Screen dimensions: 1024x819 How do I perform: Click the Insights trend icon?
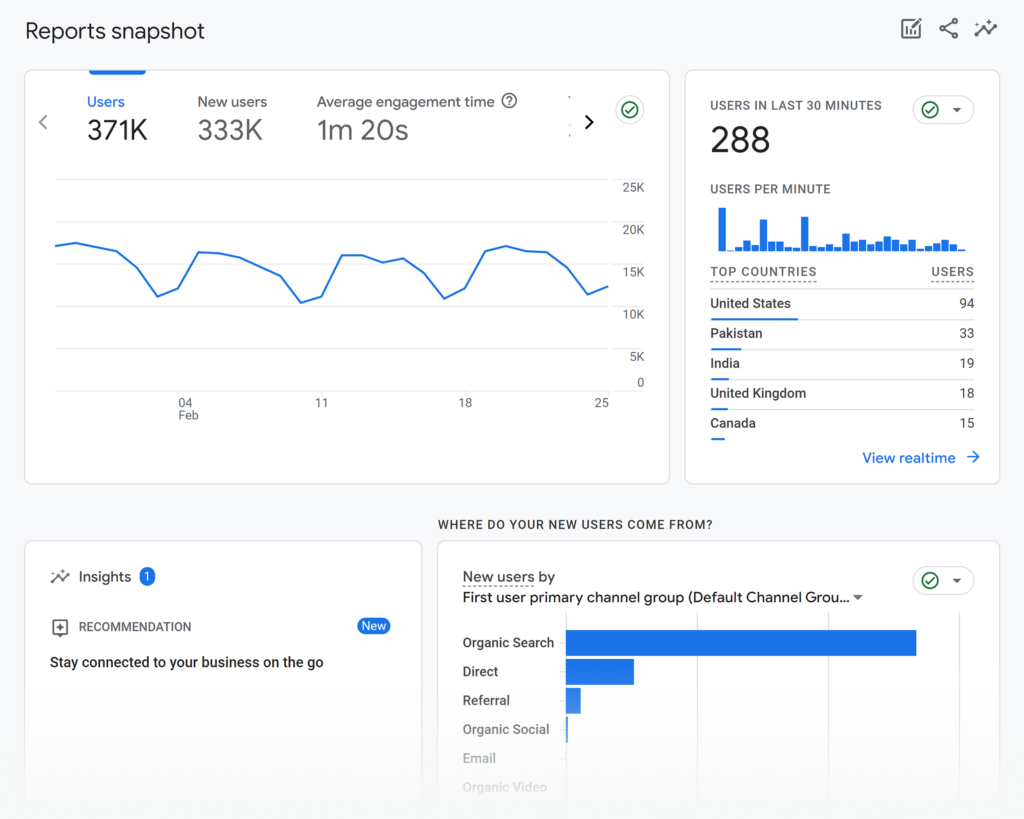60,577
